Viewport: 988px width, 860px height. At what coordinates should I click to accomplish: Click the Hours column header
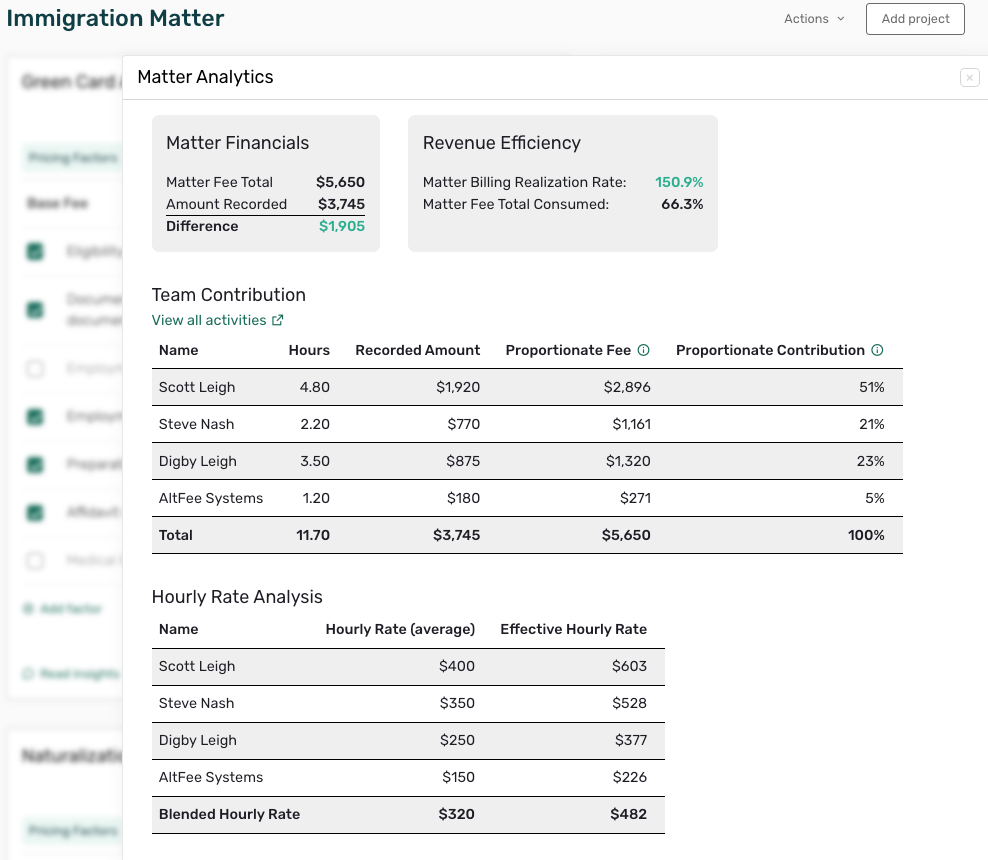309,350
